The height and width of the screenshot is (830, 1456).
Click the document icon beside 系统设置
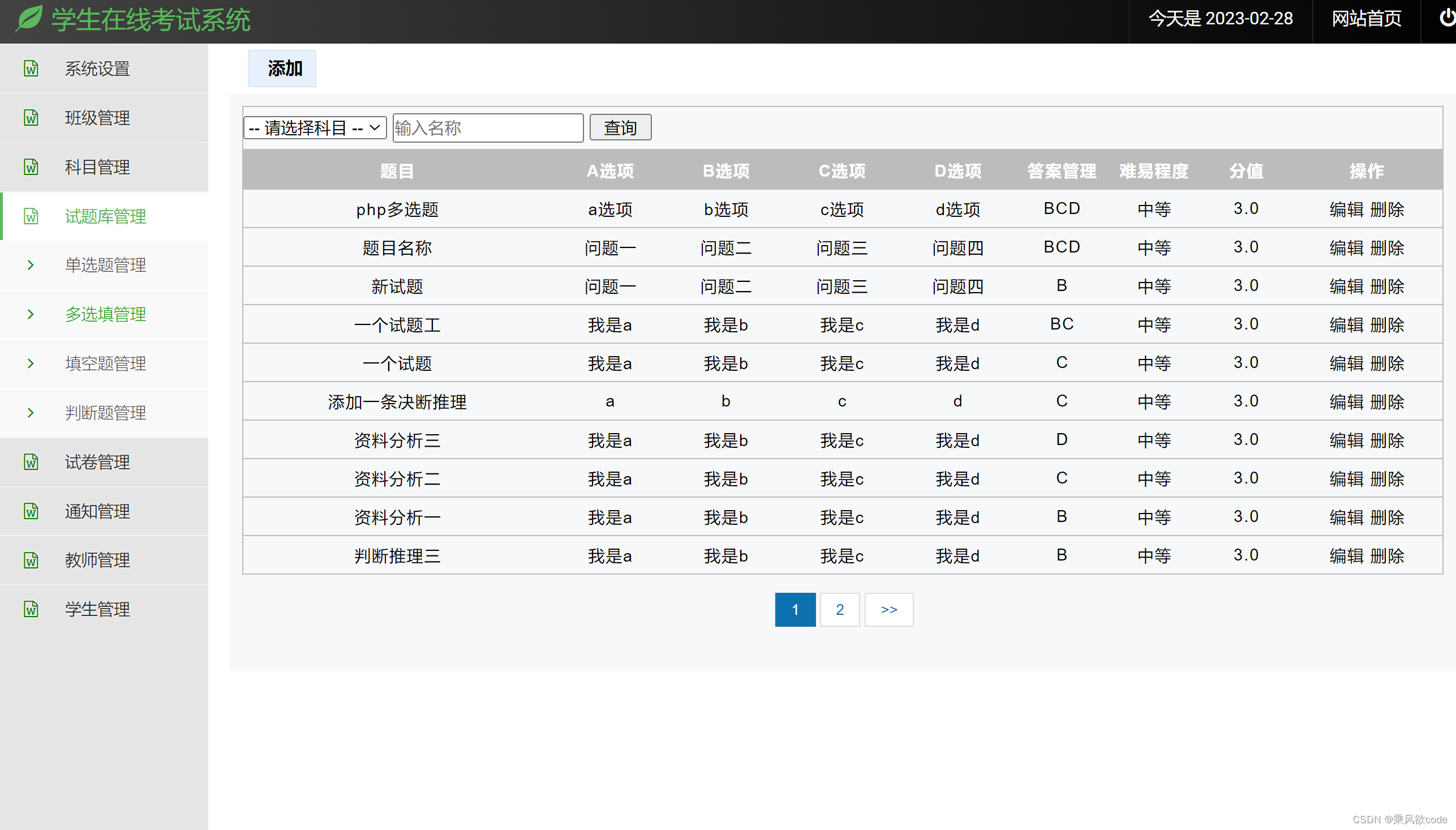tap(31, 69)
